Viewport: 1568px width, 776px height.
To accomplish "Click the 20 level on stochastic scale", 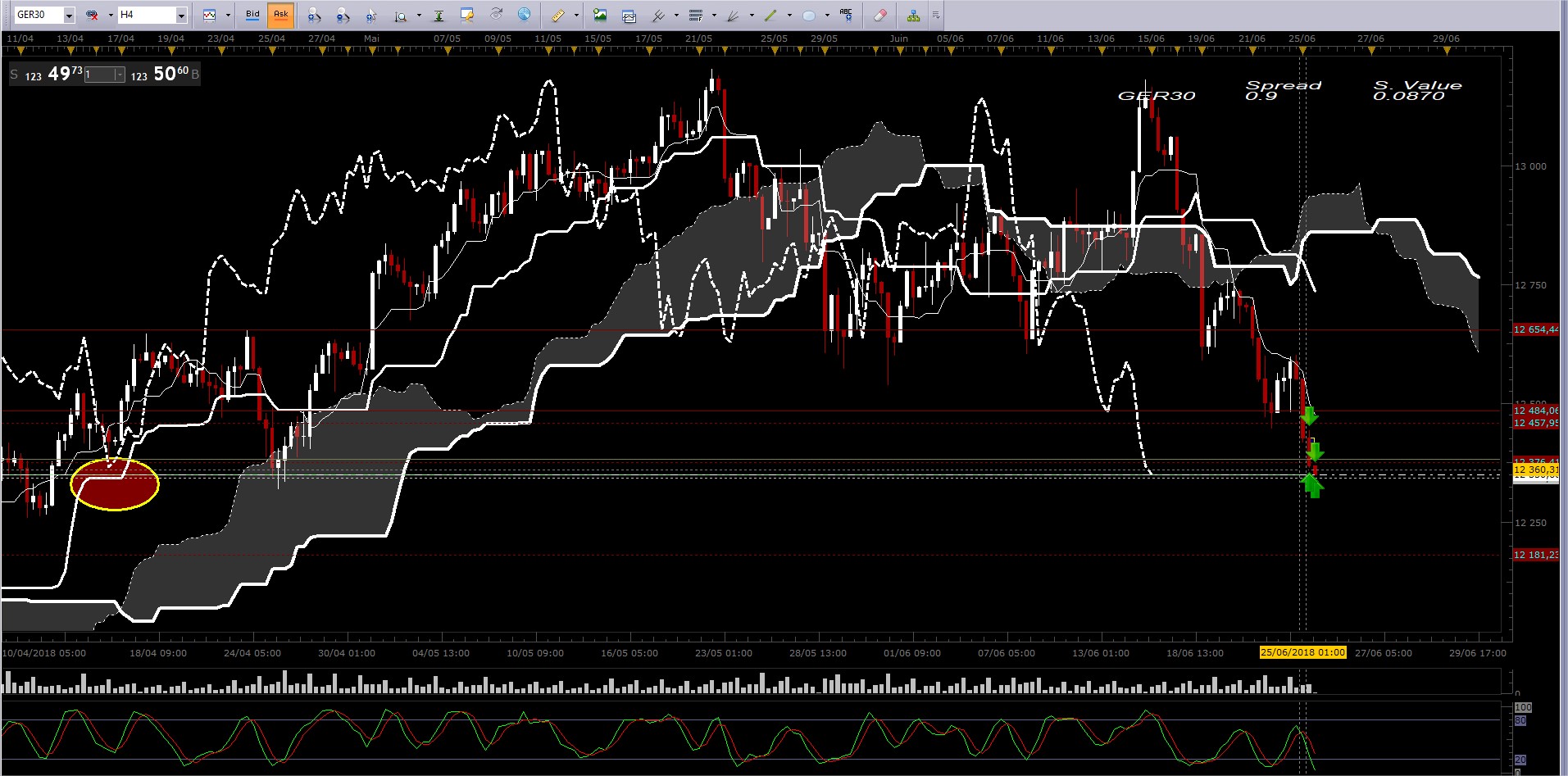I will pos(1520,760).
